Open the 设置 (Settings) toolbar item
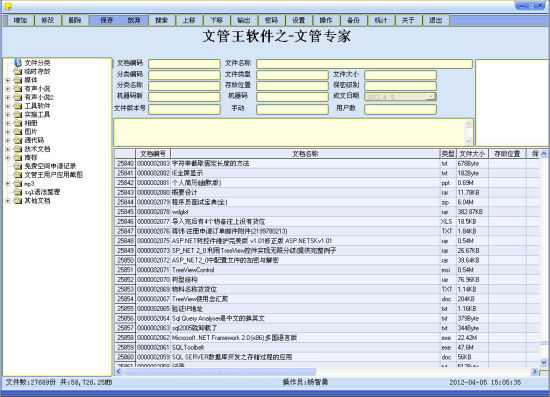The width and height of the screenshot is (550, 397). 299,20
